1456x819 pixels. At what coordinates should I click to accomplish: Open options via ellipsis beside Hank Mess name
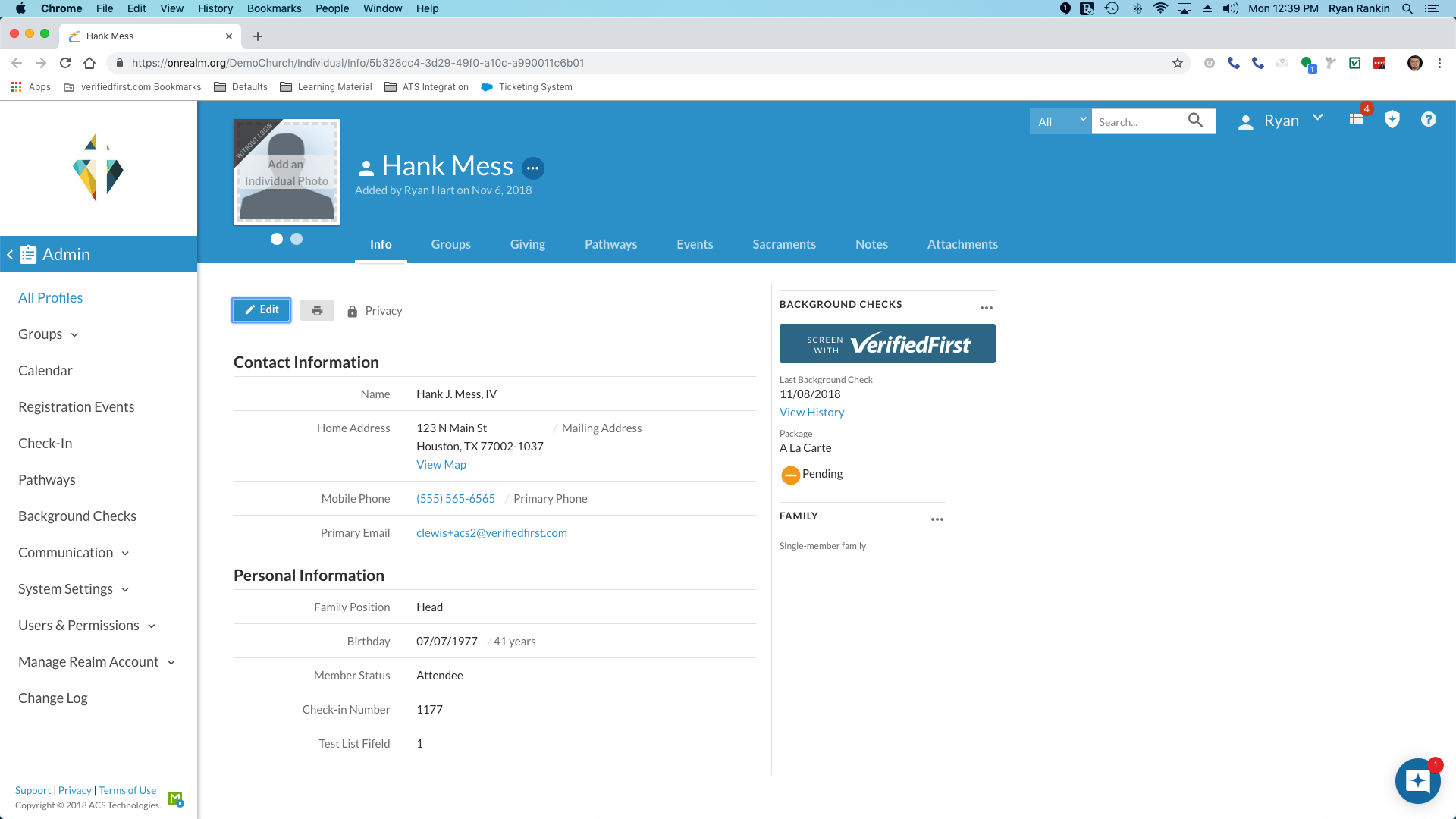click(534, 168)
